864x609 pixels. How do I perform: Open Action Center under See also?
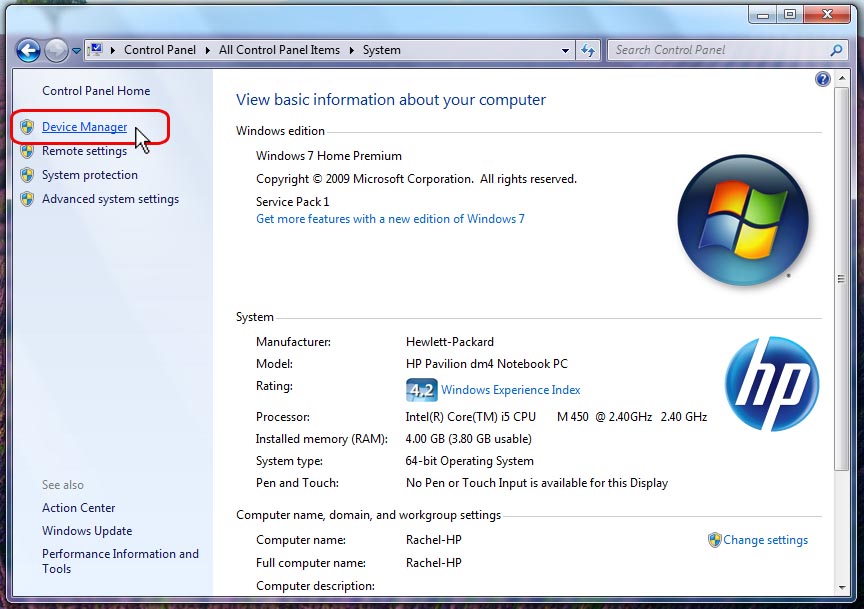pos(78,508)
